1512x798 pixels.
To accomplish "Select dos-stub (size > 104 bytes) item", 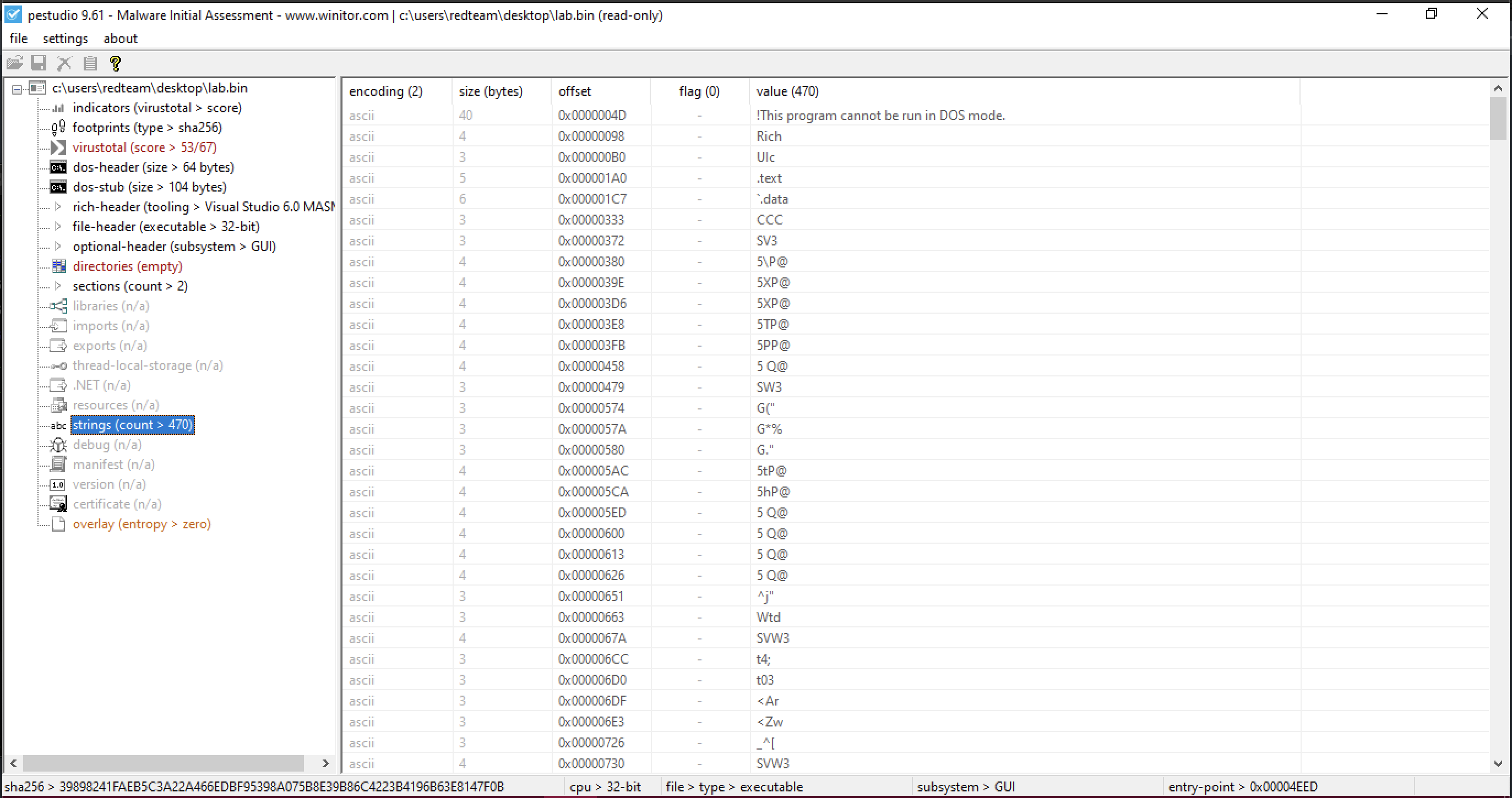I will point(150,187).
